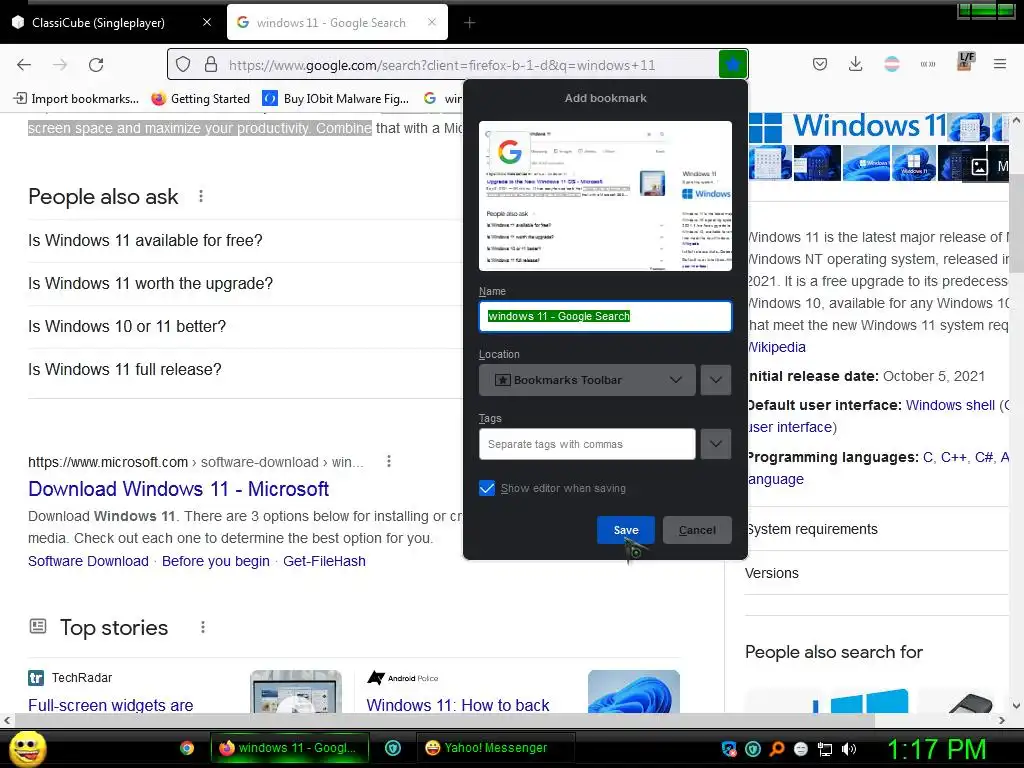Save page to Pocket icon
Viewport: 1024px width, 768px height.
820,64
